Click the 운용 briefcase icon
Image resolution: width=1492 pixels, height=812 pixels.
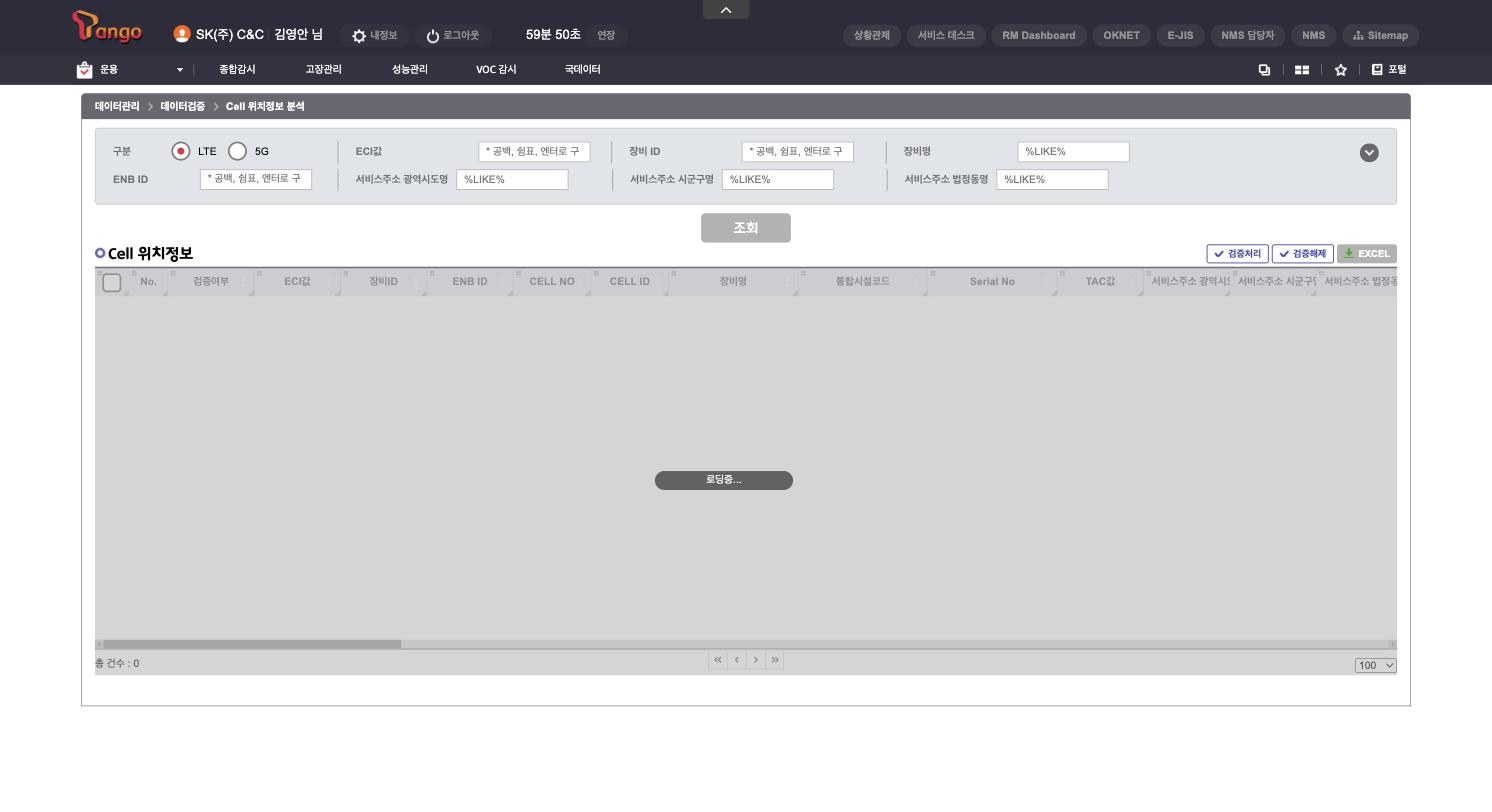coord(84,70)
